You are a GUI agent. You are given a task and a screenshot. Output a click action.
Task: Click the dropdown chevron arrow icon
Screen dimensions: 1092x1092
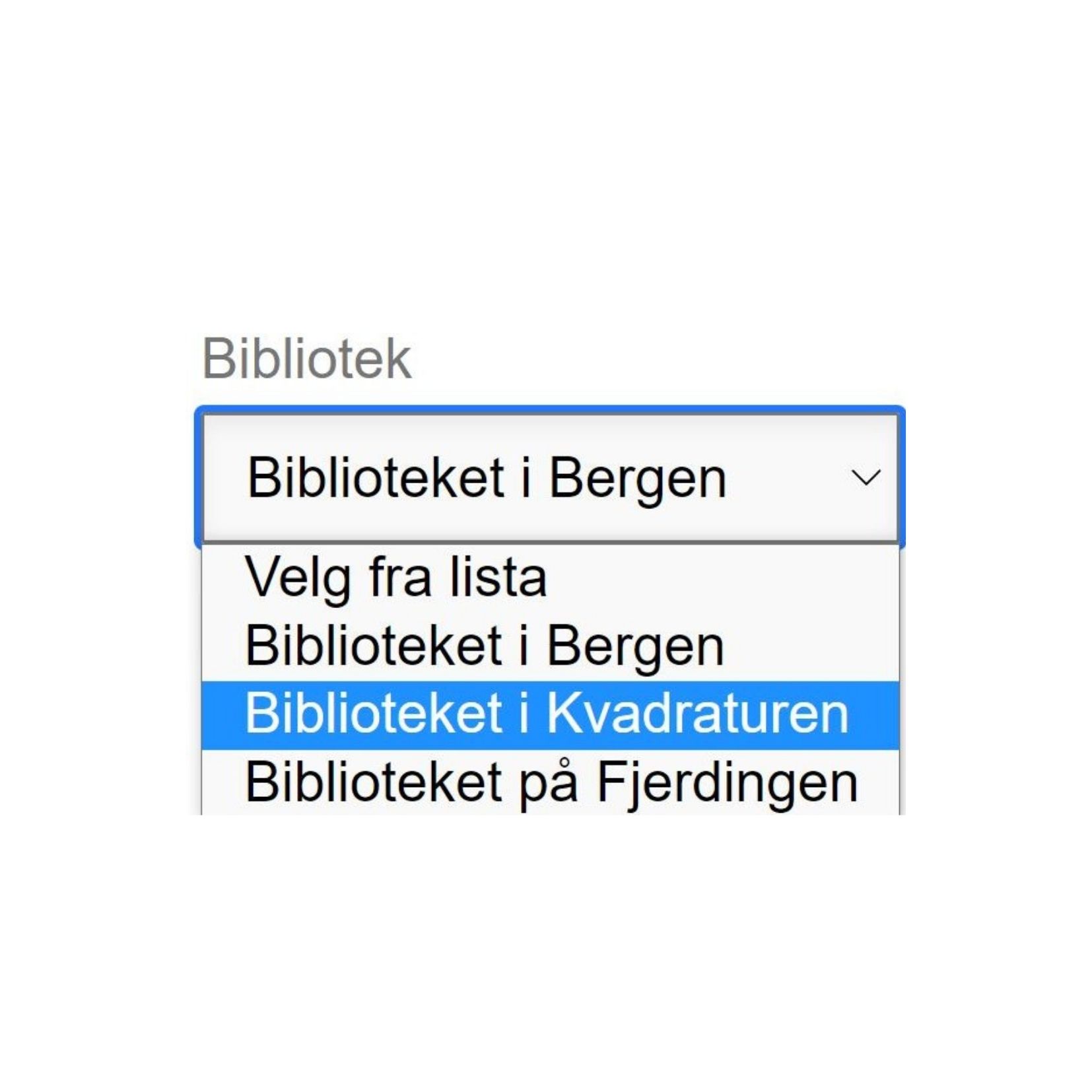pyautogui.click(x=866, y=477)
